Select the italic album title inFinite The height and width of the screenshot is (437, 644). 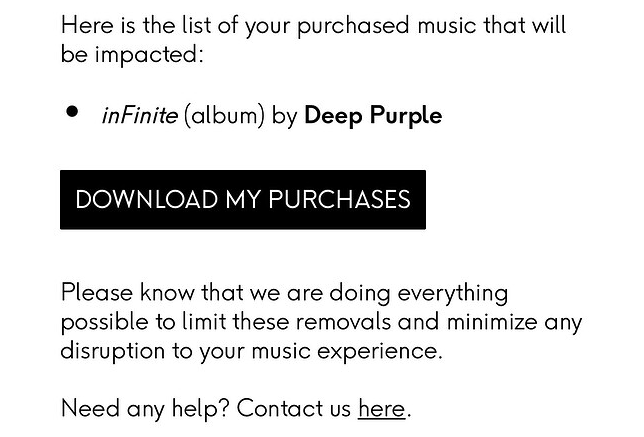pos(140,115)
